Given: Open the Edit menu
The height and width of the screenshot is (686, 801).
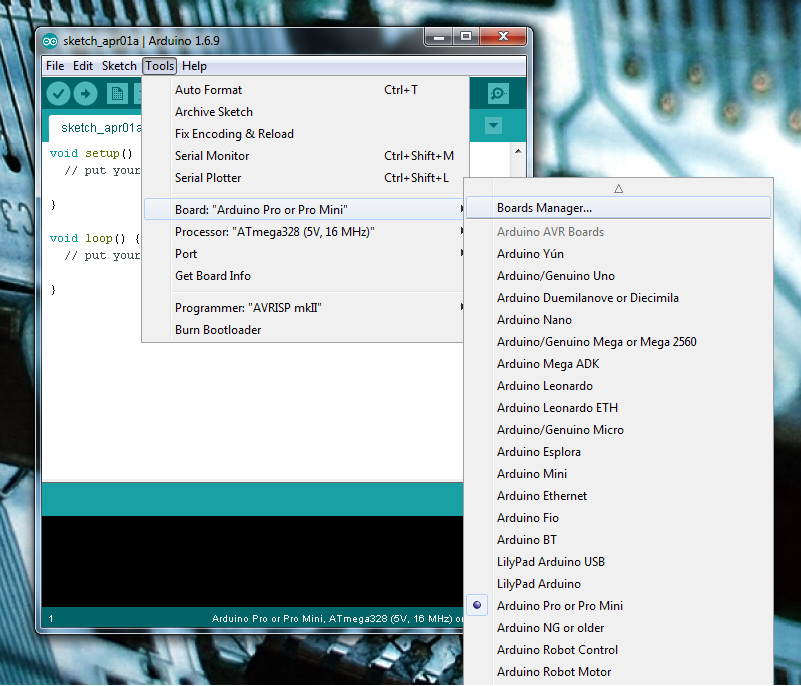Looking at the screenshot, I should [x=83, y=66].
